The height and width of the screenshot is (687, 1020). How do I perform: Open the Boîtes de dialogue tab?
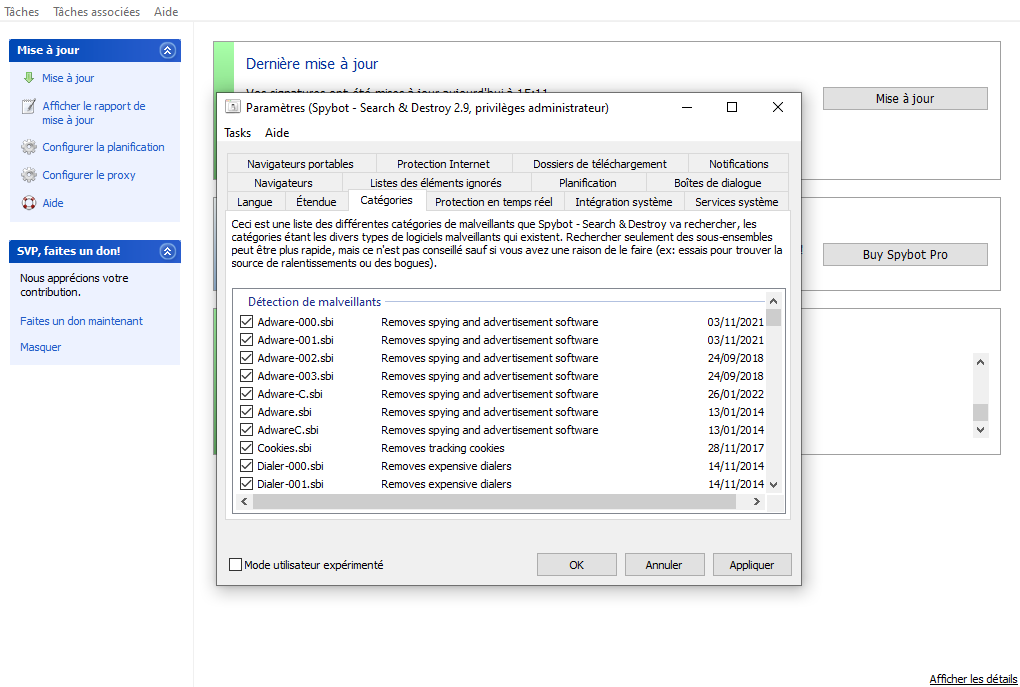click(x=718, y=183)
